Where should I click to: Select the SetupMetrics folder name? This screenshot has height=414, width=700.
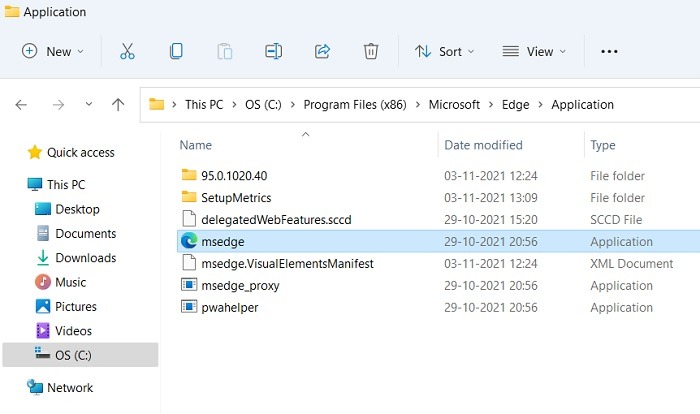click(236, 198)
